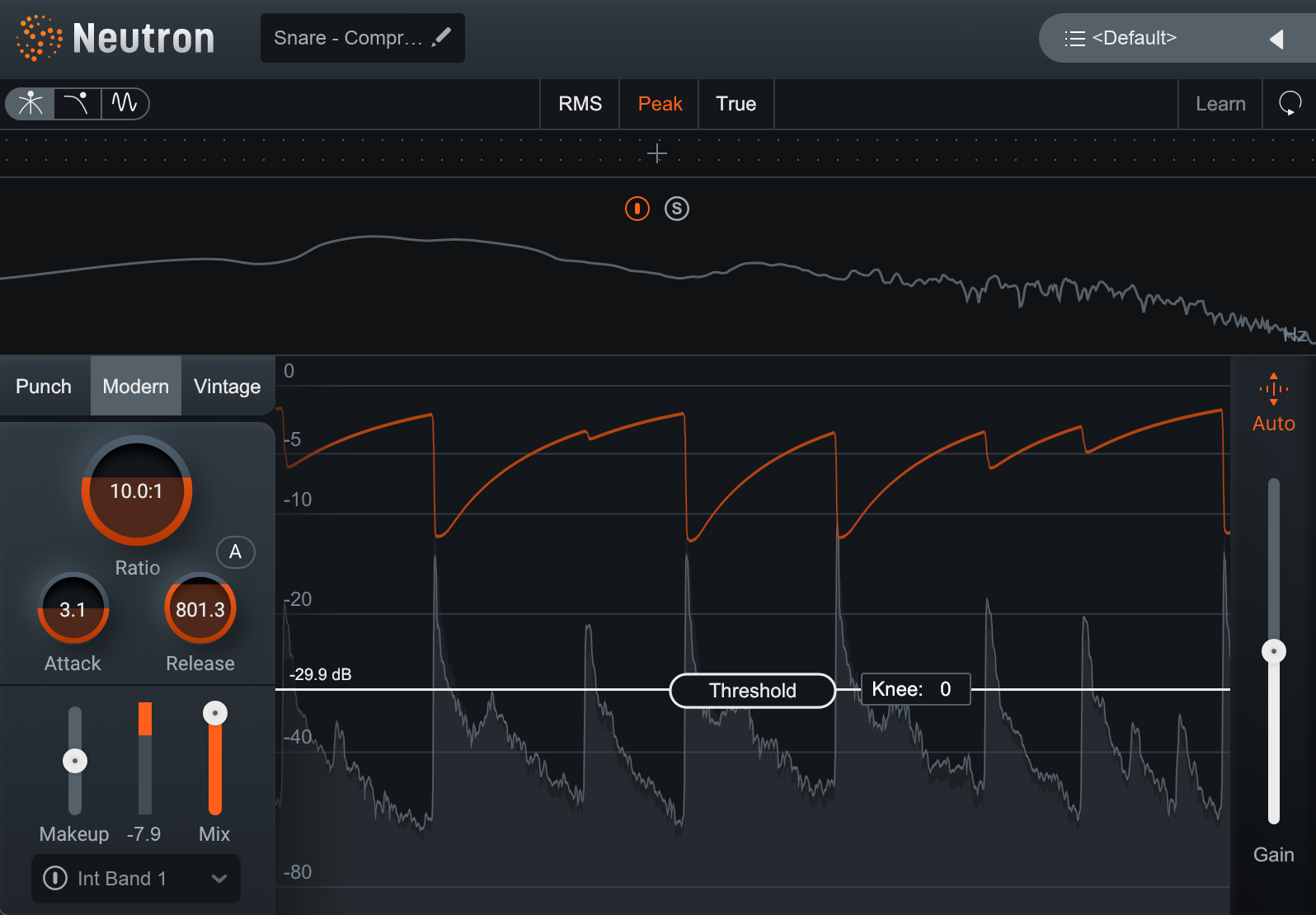Select the Modern compressor mode

coord(136,386)
